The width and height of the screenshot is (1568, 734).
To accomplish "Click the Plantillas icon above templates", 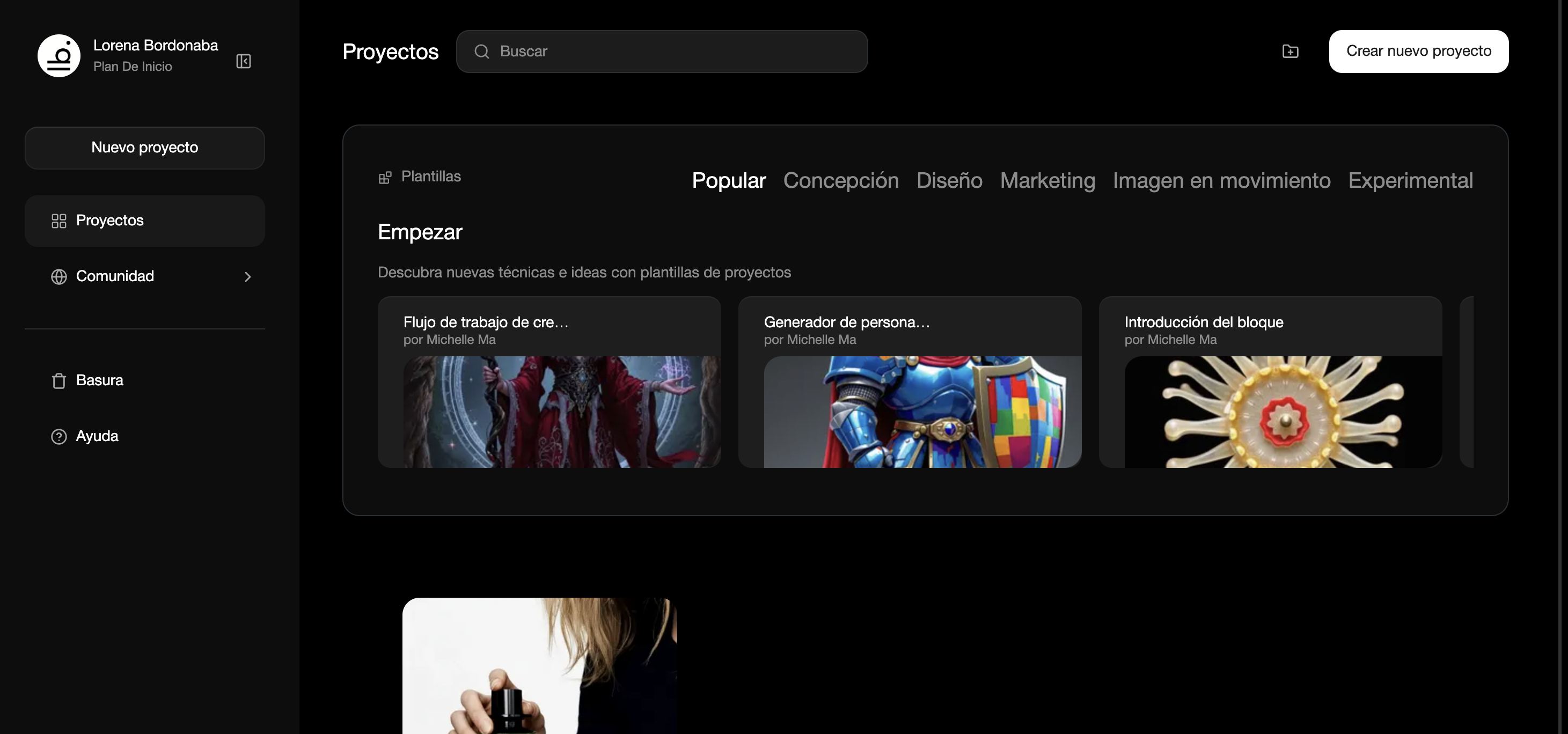I will (385, 177).
